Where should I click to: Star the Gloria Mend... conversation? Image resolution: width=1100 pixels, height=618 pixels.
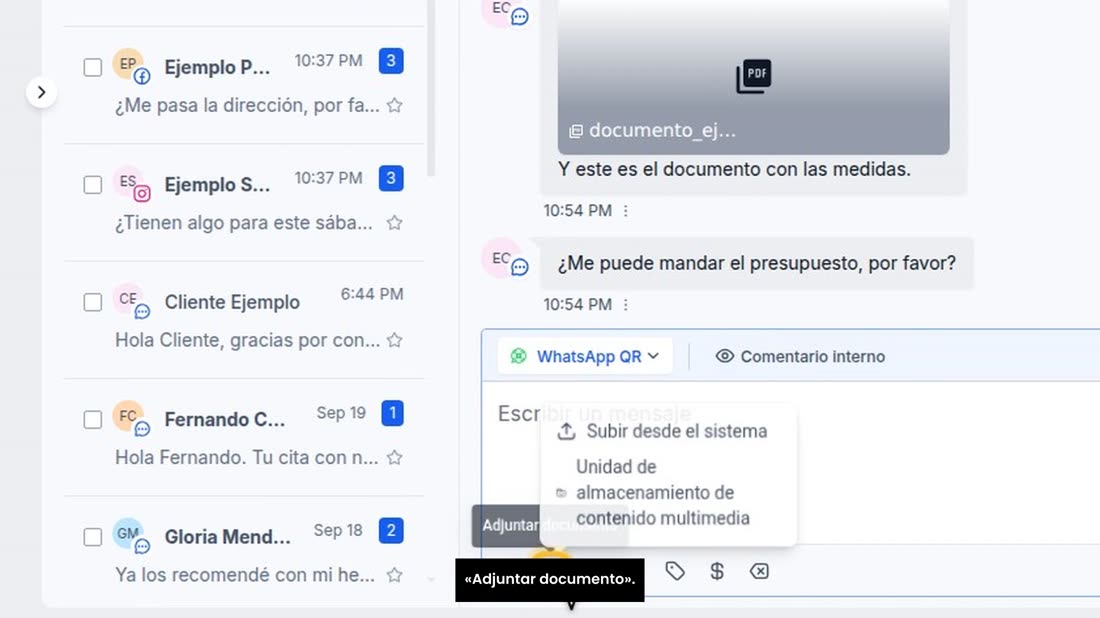[x=395, y=575]
